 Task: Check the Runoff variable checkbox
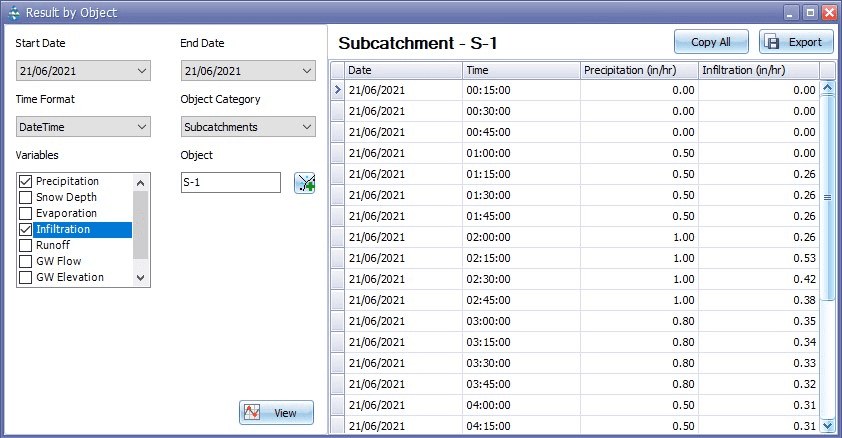click(26, 245)
